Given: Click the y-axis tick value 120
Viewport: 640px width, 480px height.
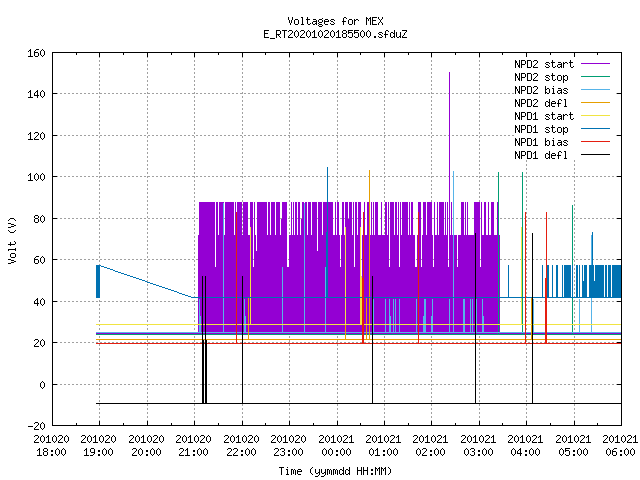Looking at the screenshot, I should 36,136.
